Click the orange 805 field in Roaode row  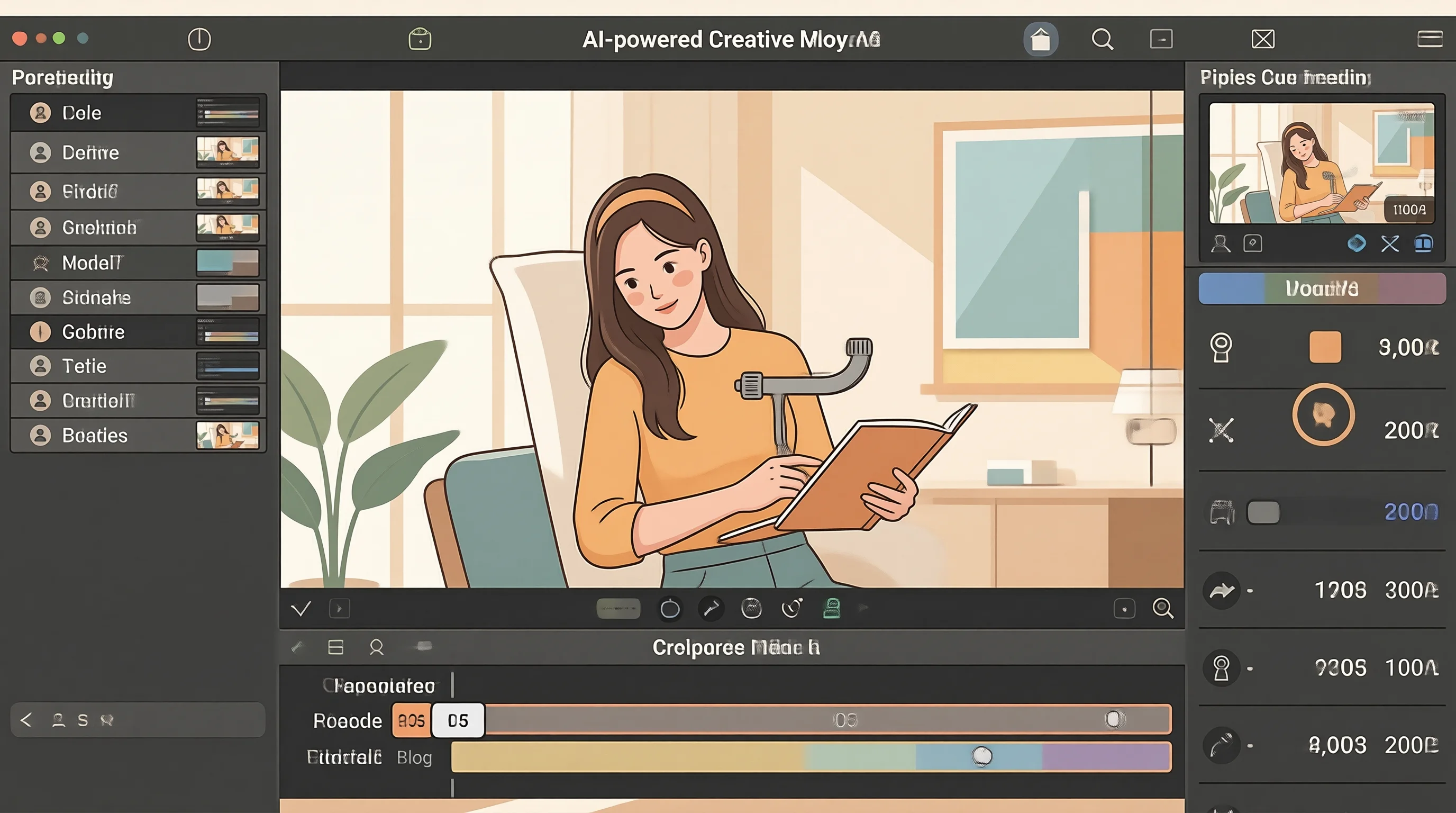pos(412,720)
